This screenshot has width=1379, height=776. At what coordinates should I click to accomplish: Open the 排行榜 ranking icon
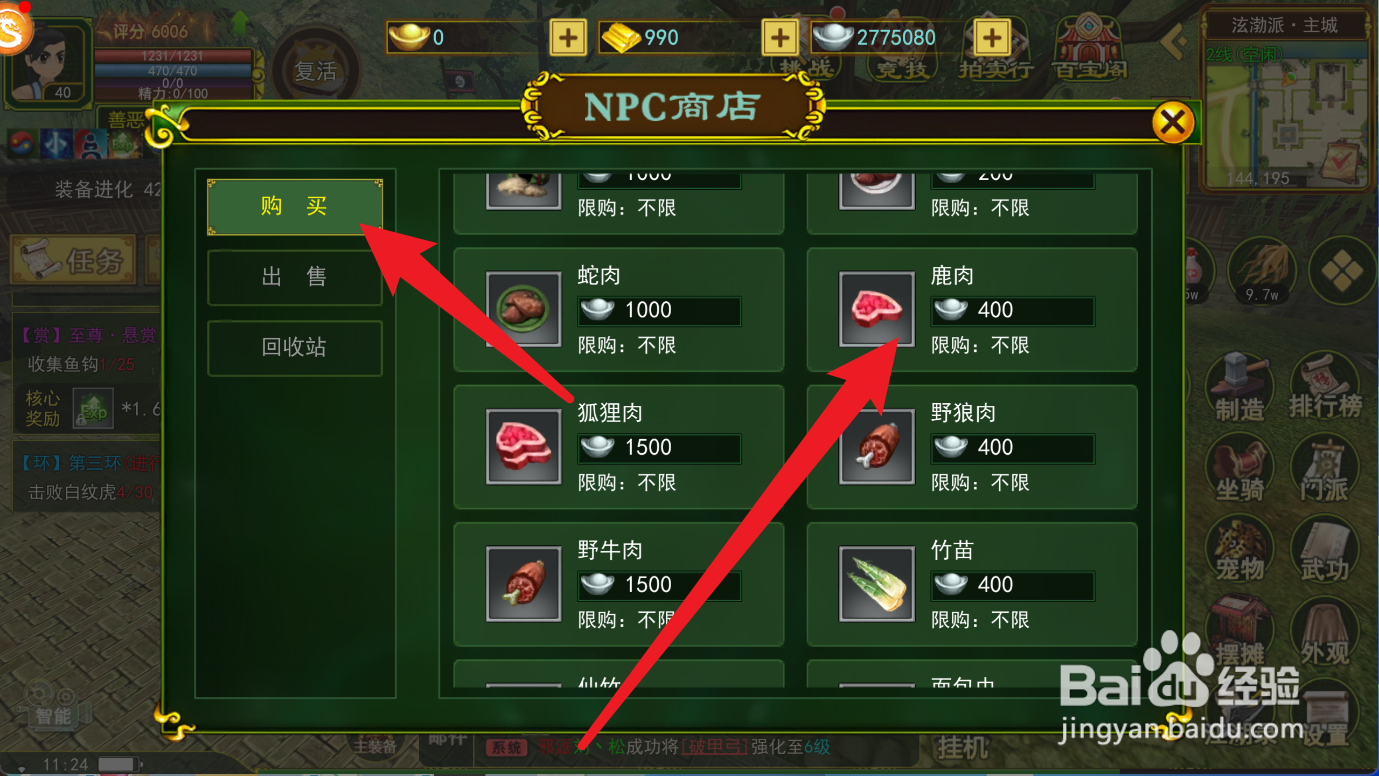tap(1325, 386)
